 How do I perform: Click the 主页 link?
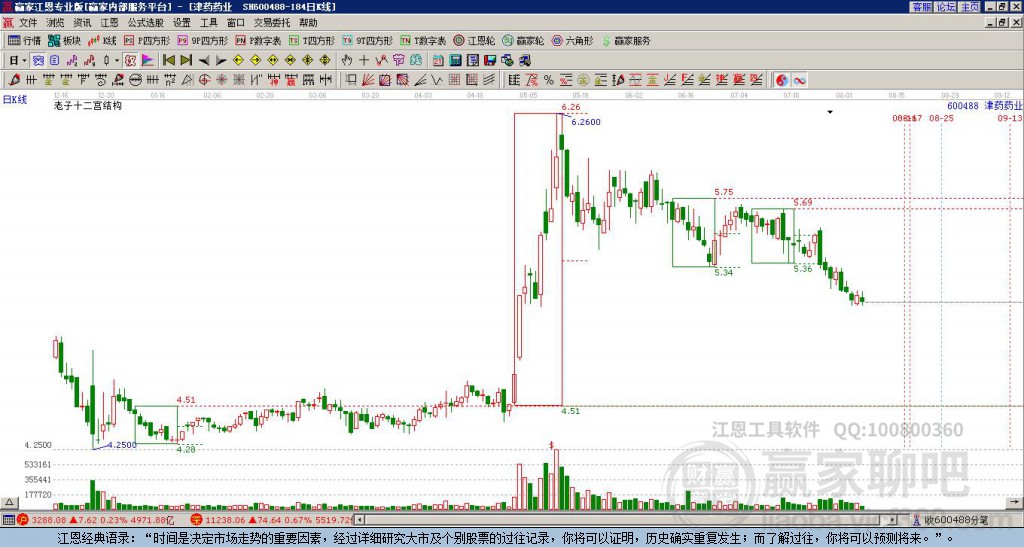pos(970,7)
